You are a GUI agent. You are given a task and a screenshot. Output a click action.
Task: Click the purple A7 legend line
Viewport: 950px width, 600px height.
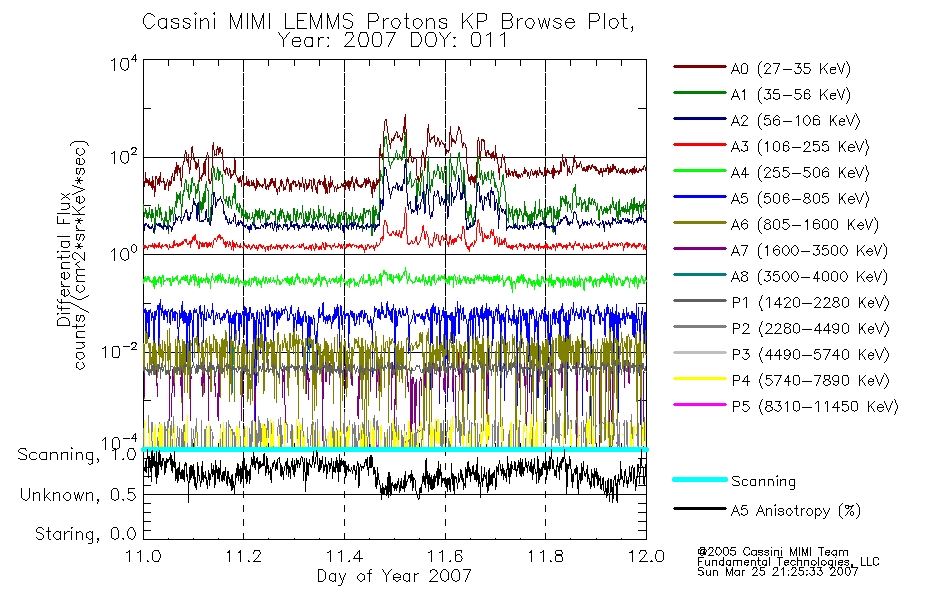click(699, 248)
